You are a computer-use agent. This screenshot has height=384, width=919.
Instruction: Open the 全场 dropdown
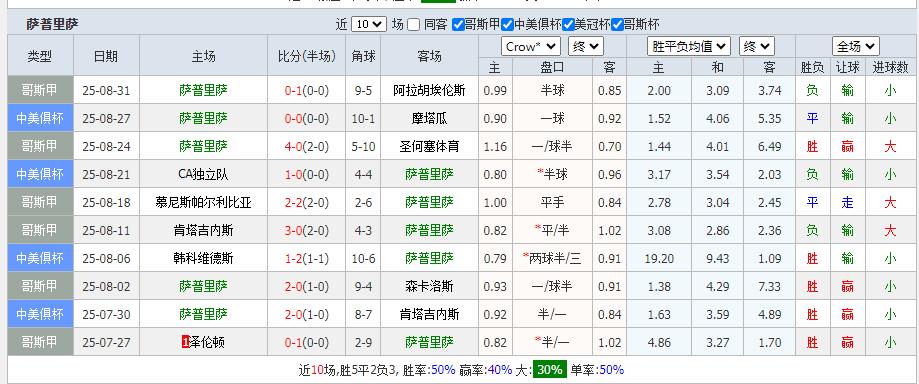pyautogui.click(x=856, y=46)
